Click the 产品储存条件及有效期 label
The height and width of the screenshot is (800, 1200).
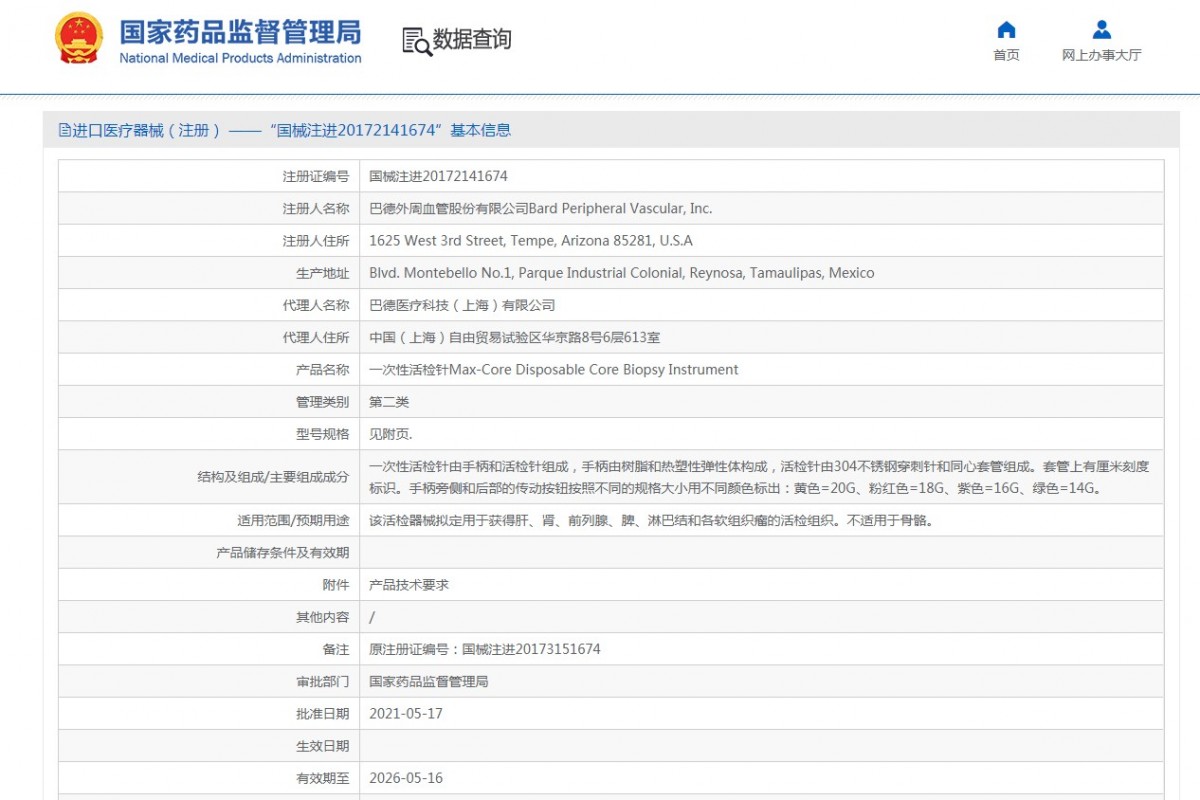(283, 552)
